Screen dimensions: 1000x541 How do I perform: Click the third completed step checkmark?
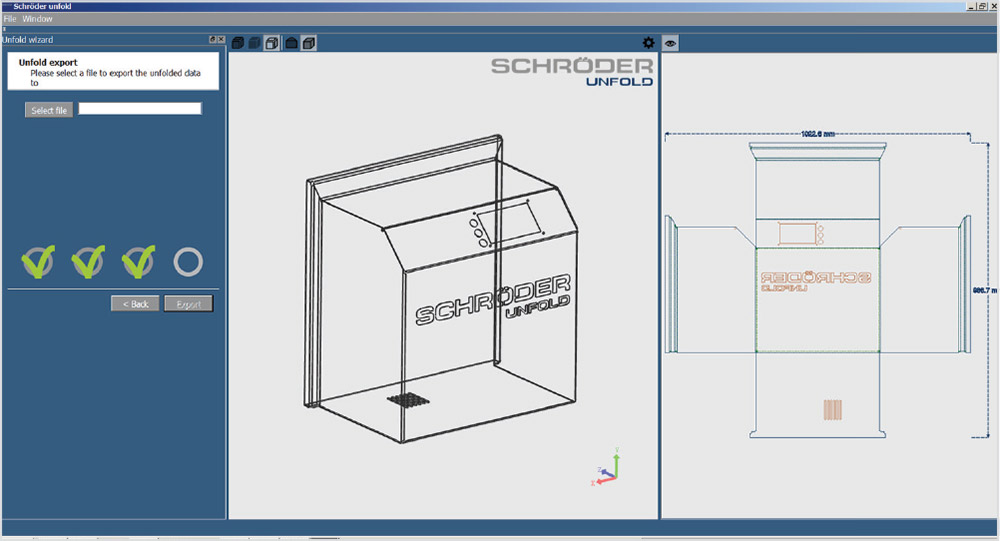[138, 262]
